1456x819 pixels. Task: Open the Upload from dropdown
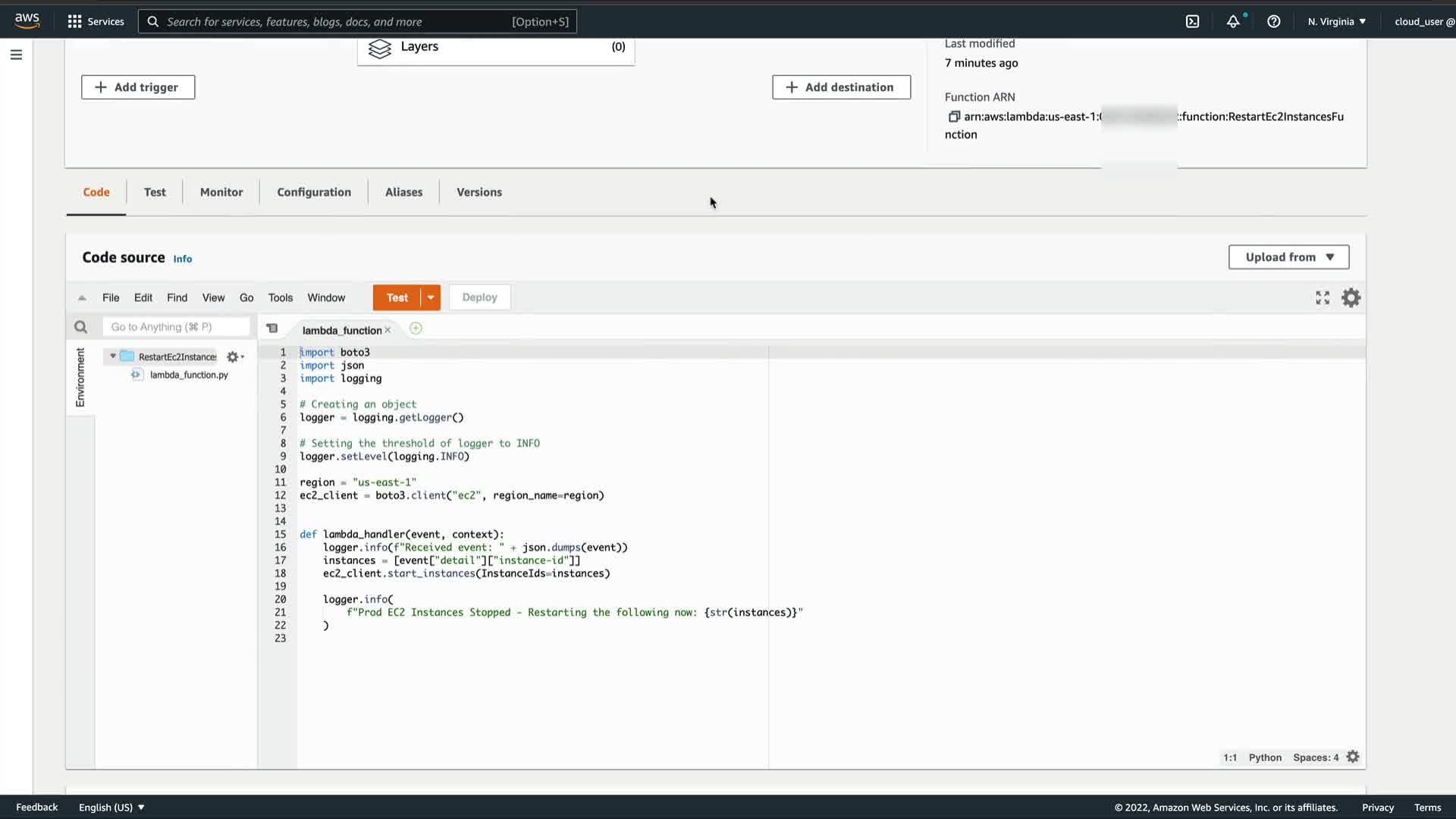click(x=1288, y=257)
